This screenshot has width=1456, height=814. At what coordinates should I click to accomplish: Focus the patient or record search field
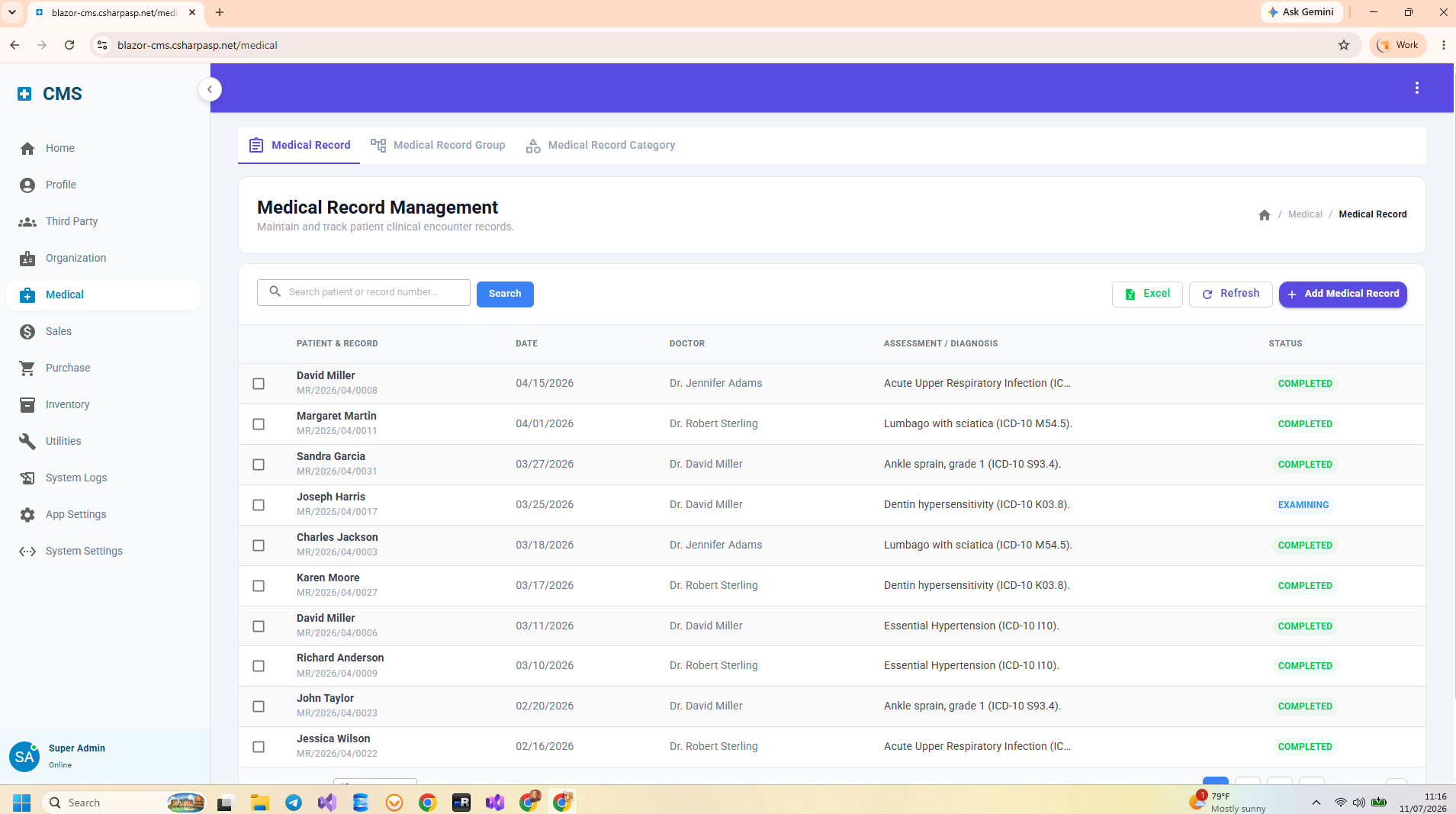[364, 292]
